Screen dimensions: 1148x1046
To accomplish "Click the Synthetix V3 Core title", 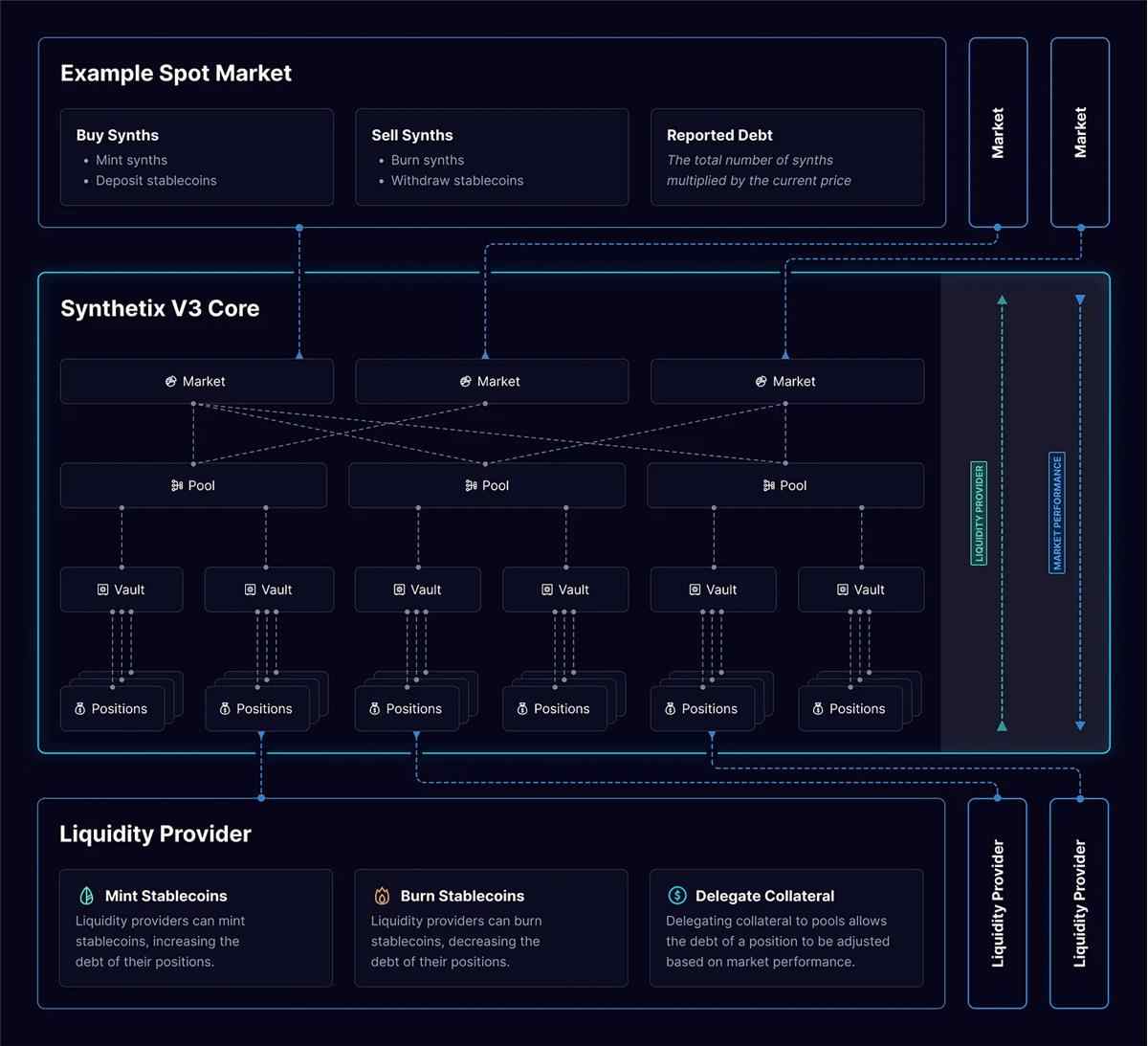I will 160,308.
